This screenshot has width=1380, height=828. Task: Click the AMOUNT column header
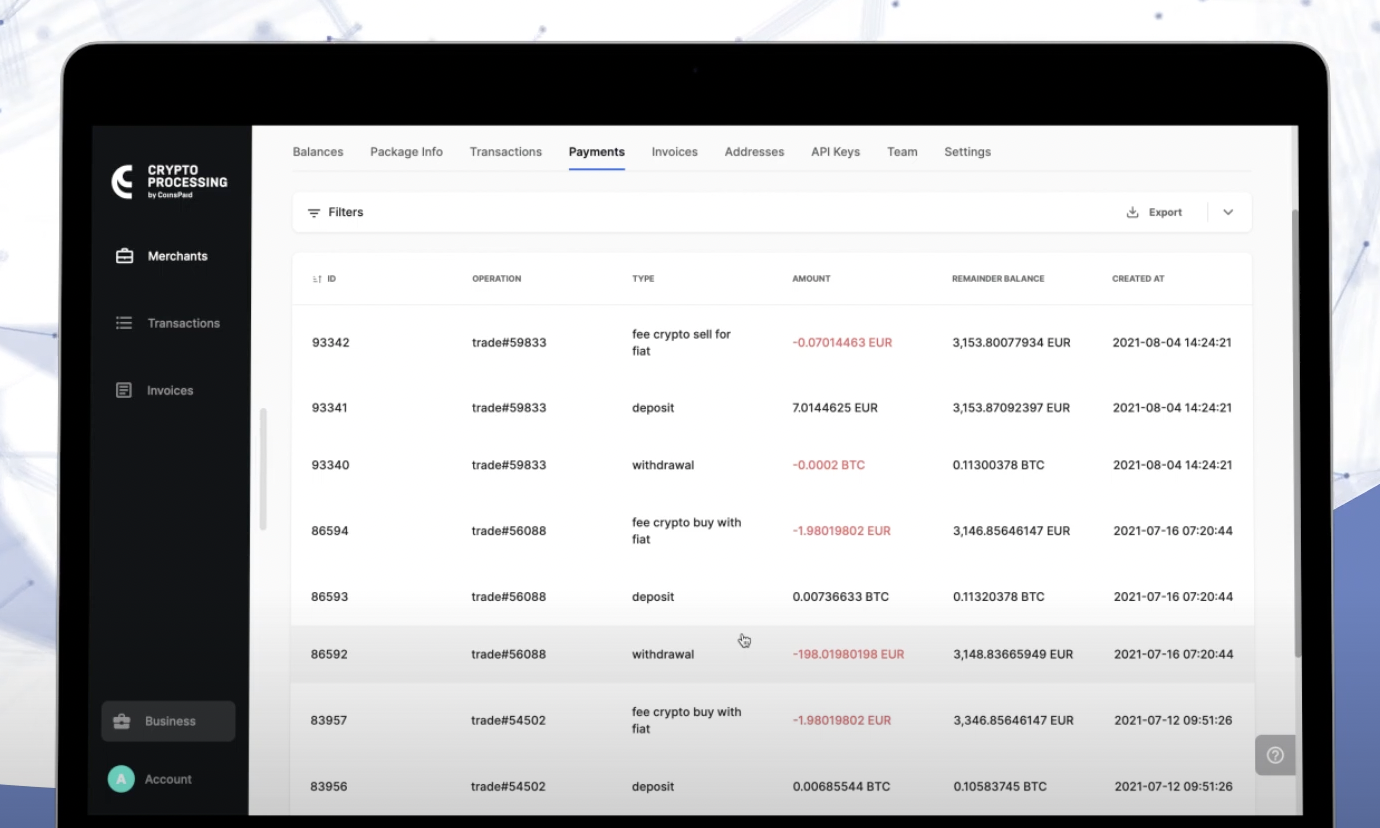[x=811, y=279]
